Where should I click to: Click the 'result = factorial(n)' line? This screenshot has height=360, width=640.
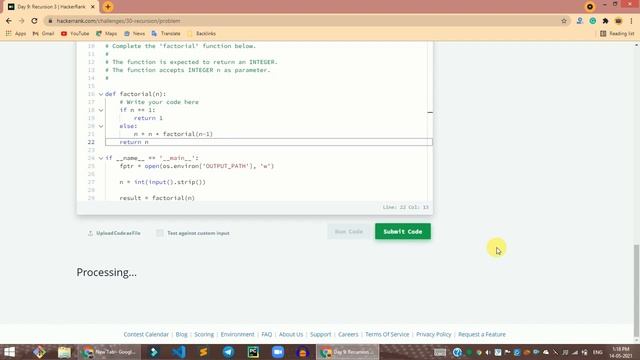click(x=157, y=198)
